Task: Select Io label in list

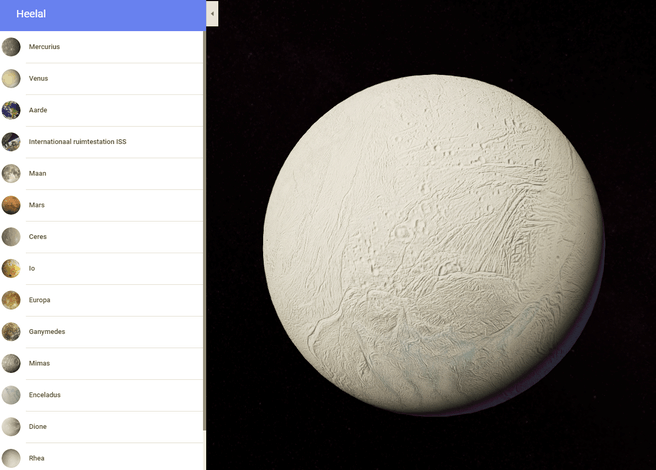Action: pyautogui.click(x=32, y=268)
